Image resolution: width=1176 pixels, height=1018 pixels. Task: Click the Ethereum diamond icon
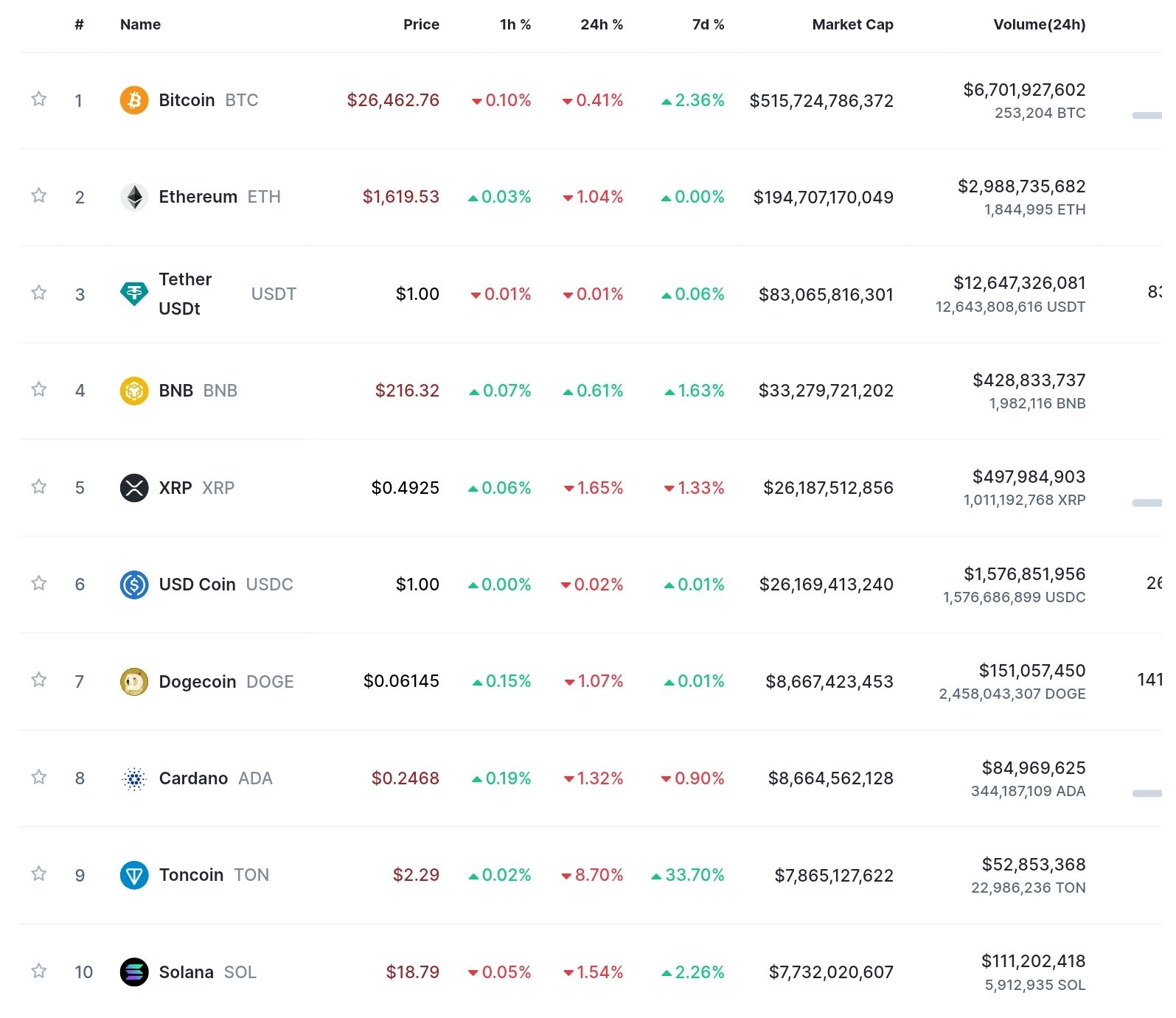[134, 197]
